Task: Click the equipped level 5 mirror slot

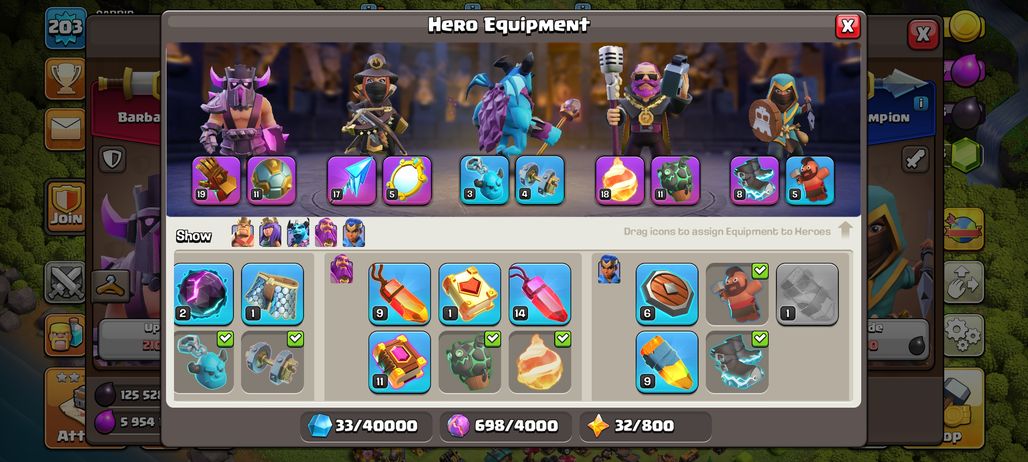Action: [407, 180]
